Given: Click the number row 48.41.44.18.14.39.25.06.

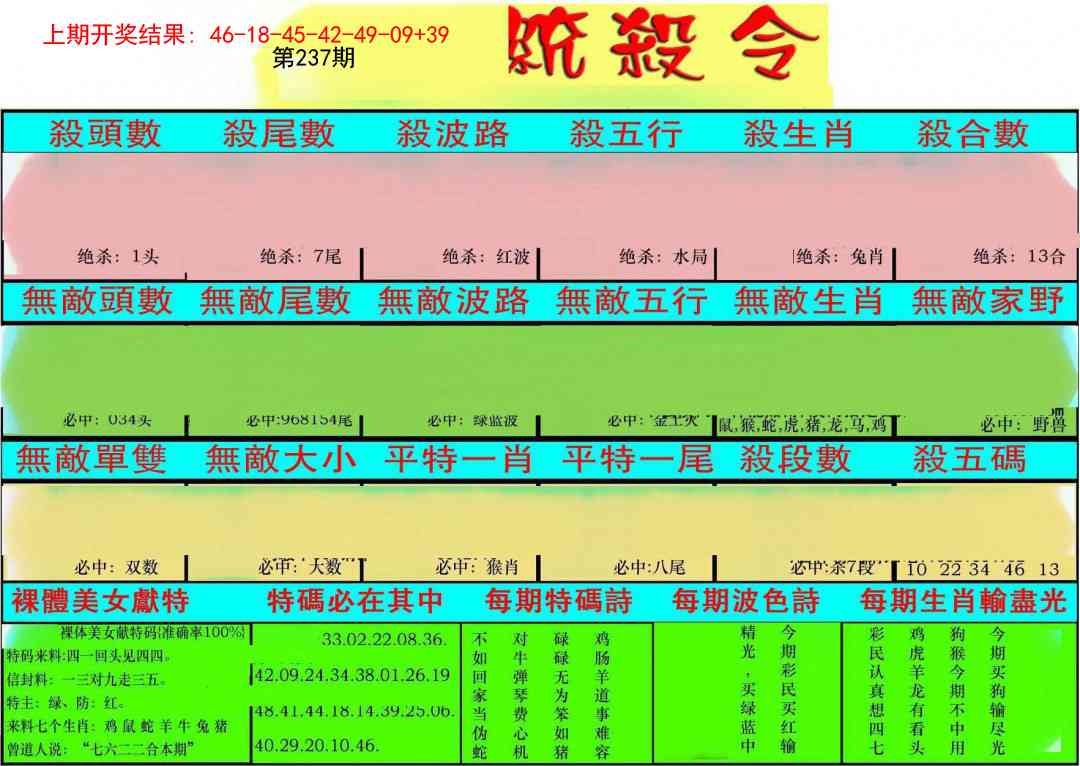Looking at the screenshot, I should click(x=354, y=711).
